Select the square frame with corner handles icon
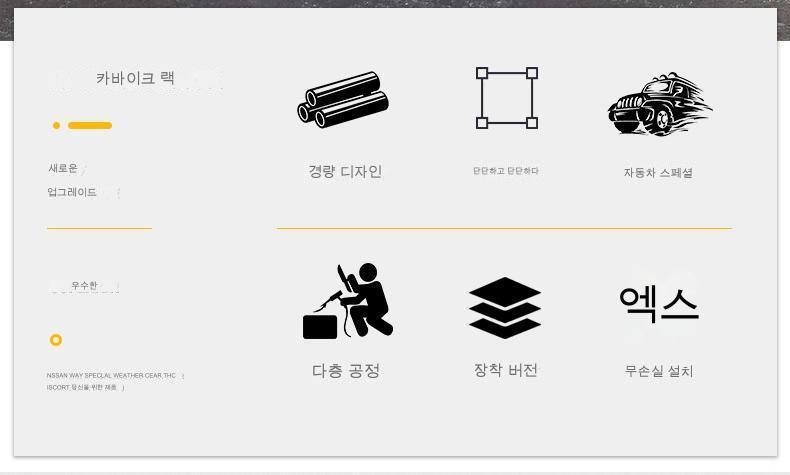 tap(507, 98)
